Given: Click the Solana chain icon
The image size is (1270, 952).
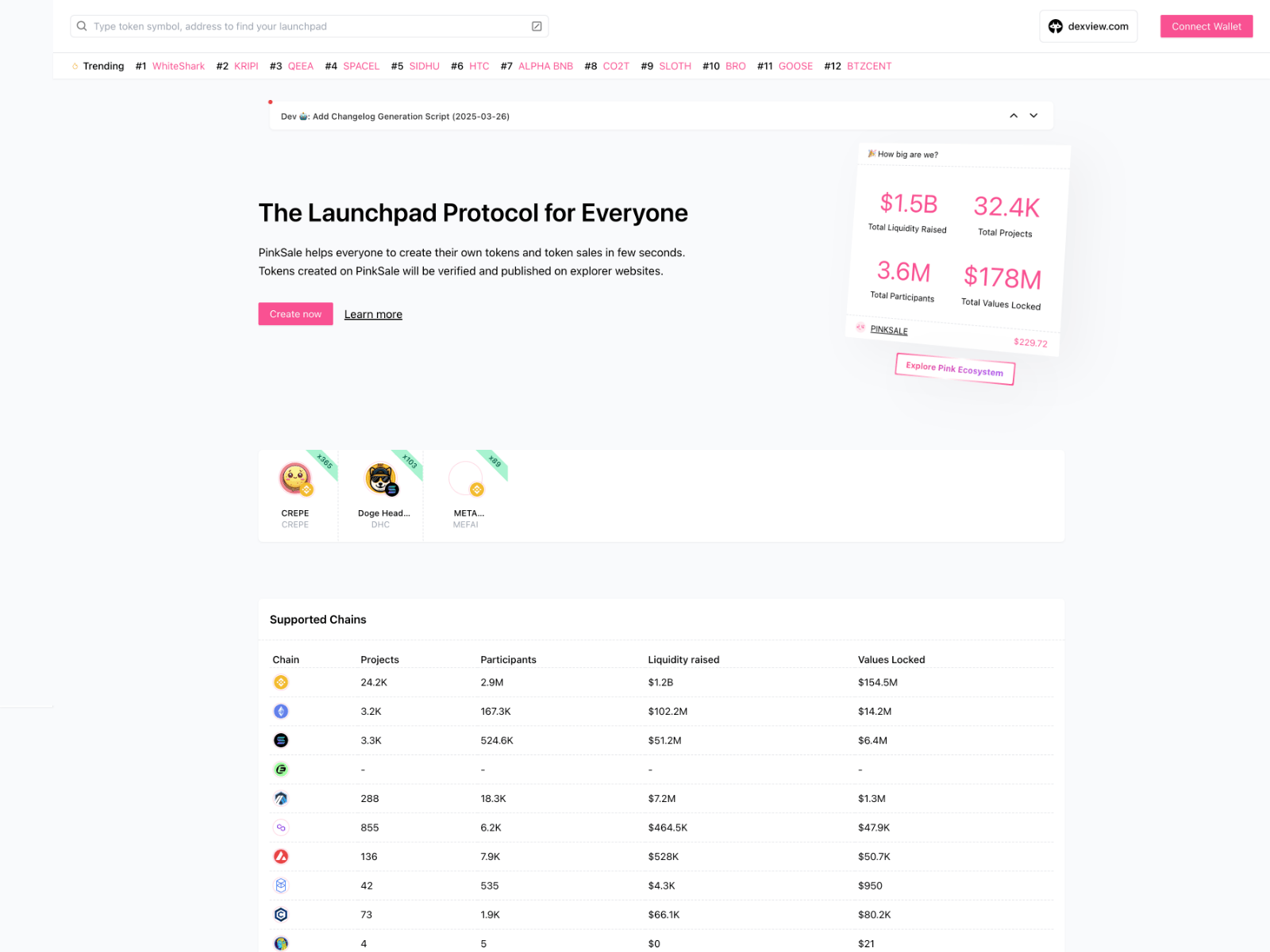Looking at the screenshot, I should click(x=281, y=740).
